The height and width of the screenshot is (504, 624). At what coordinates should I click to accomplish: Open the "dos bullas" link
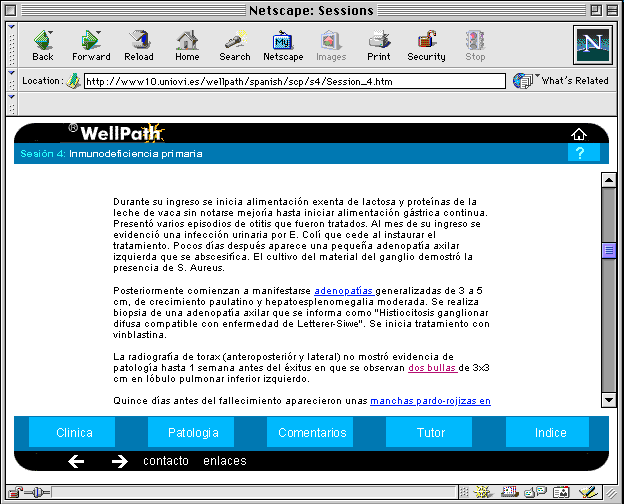point(433,368)
